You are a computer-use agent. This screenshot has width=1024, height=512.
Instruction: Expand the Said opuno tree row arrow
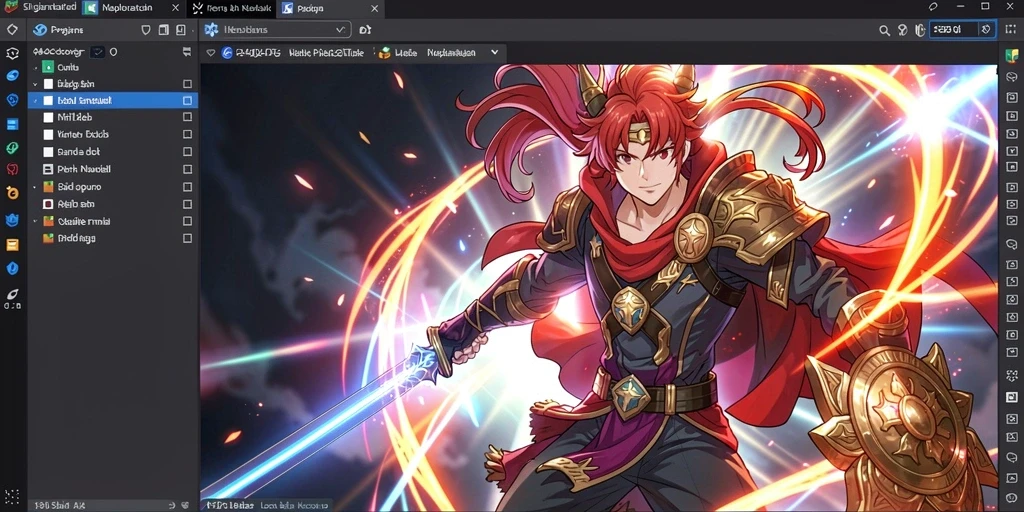coord(35,187)
